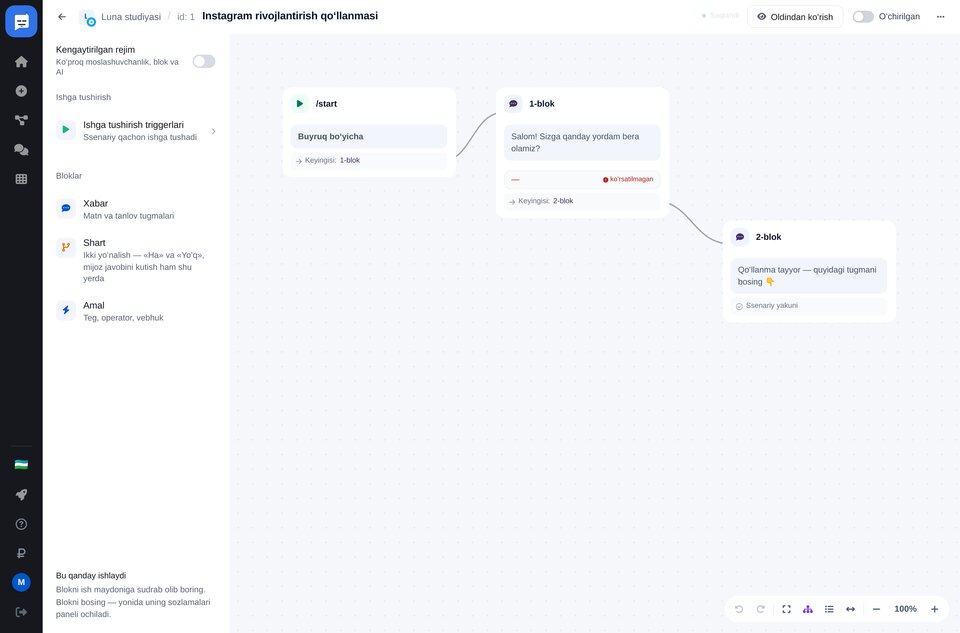
Task: Click the horizontal arrows width icon
Action: pos(850,609)
